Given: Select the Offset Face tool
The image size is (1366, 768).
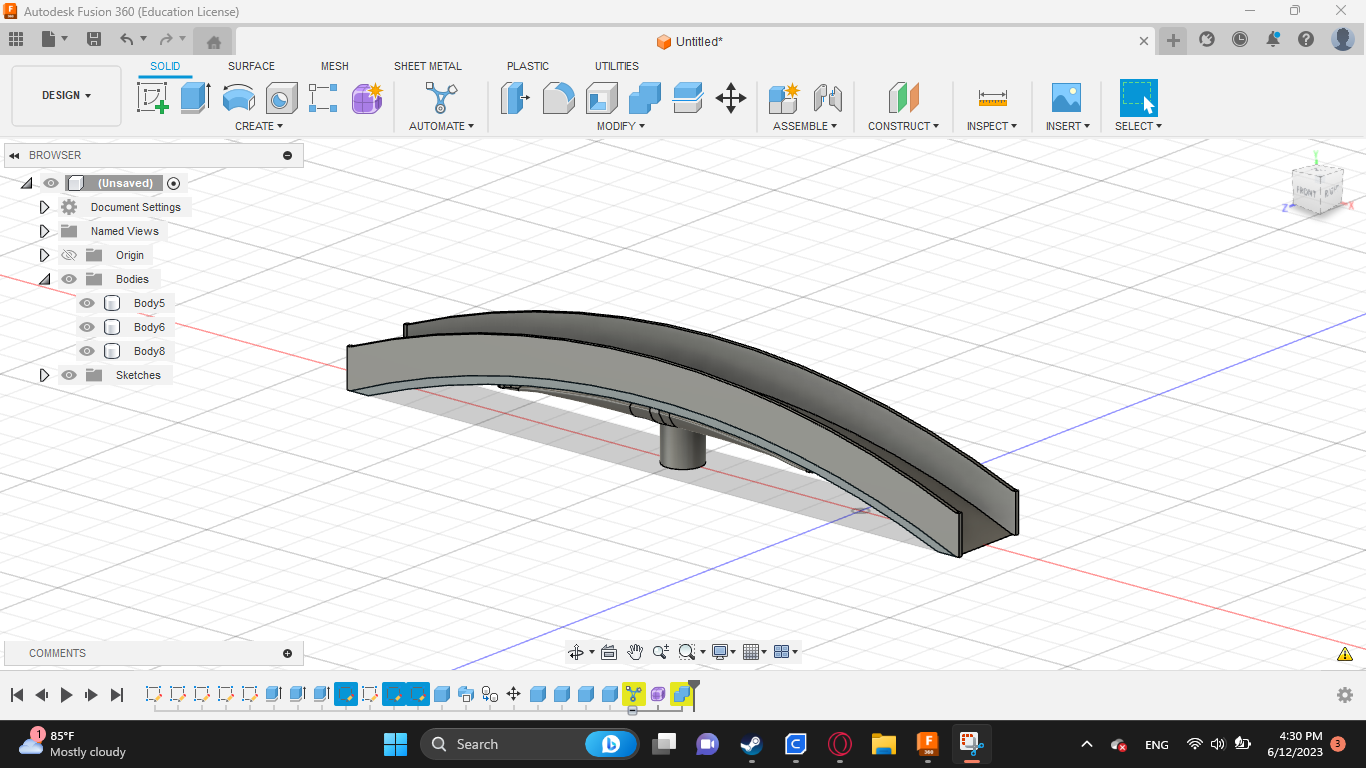Looking at the screenshot, I should click(688, 98).
